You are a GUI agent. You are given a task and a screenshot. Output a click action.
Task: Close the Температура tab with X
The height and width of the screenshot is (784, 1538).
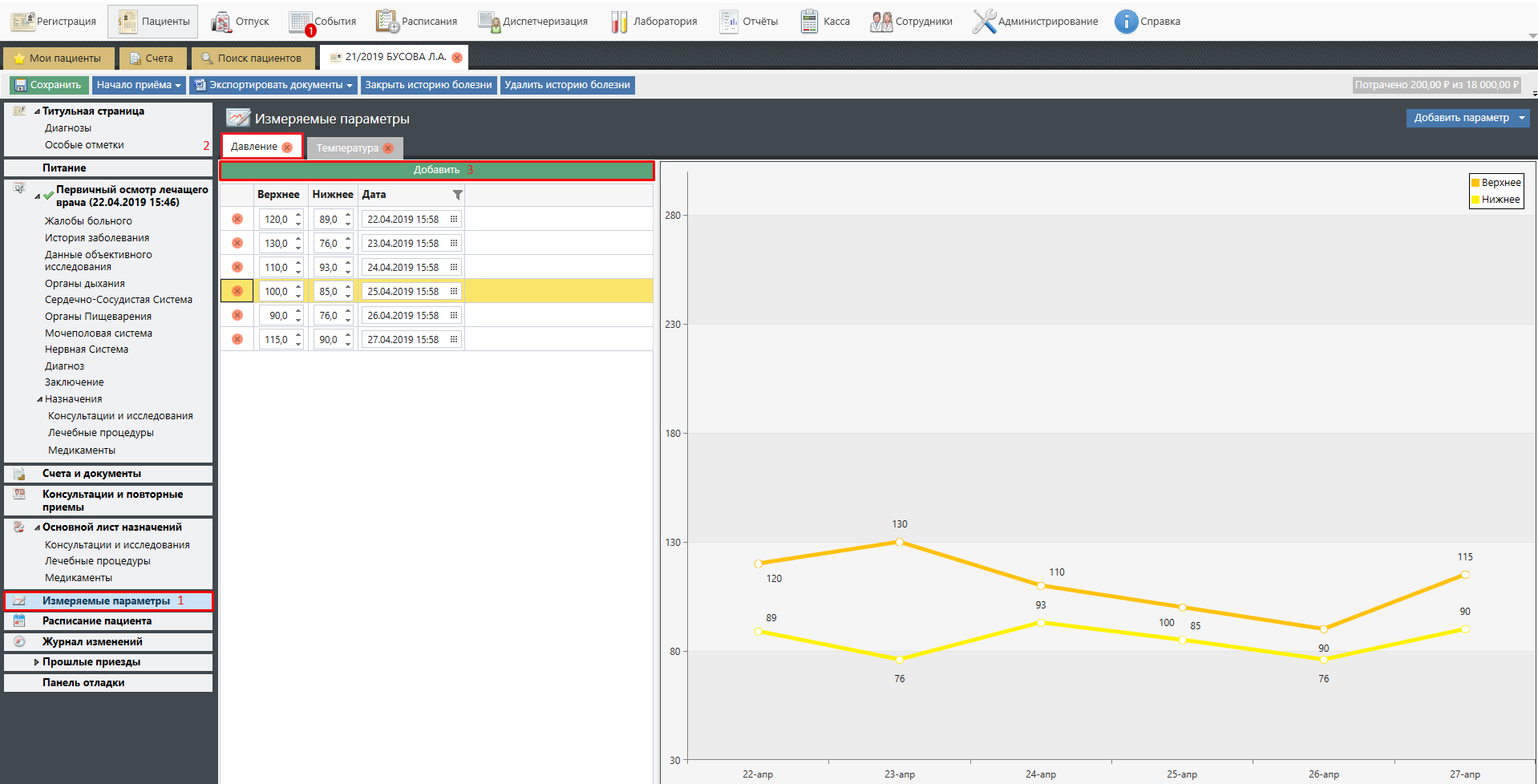point(389,148)
